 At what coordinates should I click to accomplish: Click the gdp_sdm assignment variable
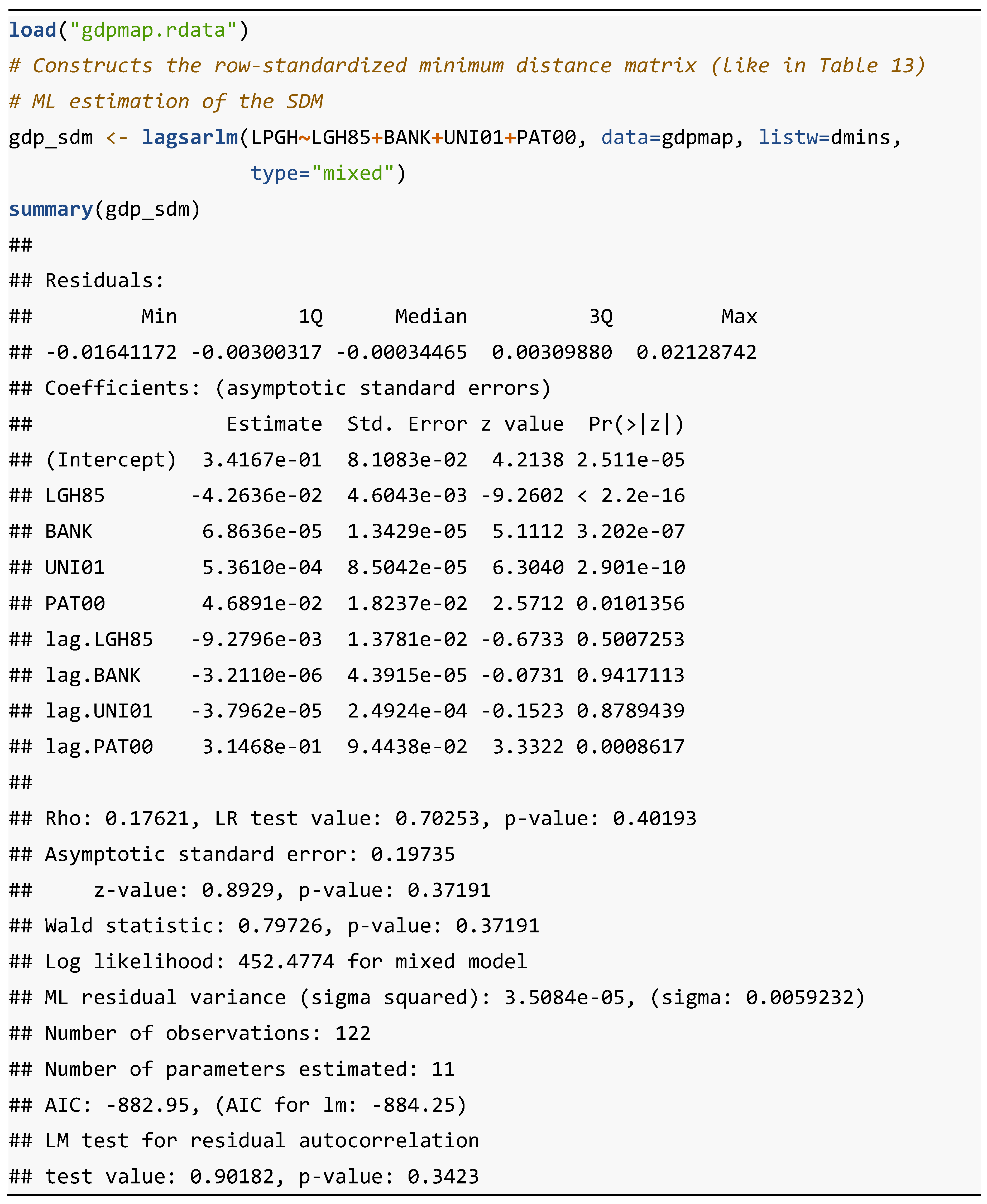pos(51,138)
